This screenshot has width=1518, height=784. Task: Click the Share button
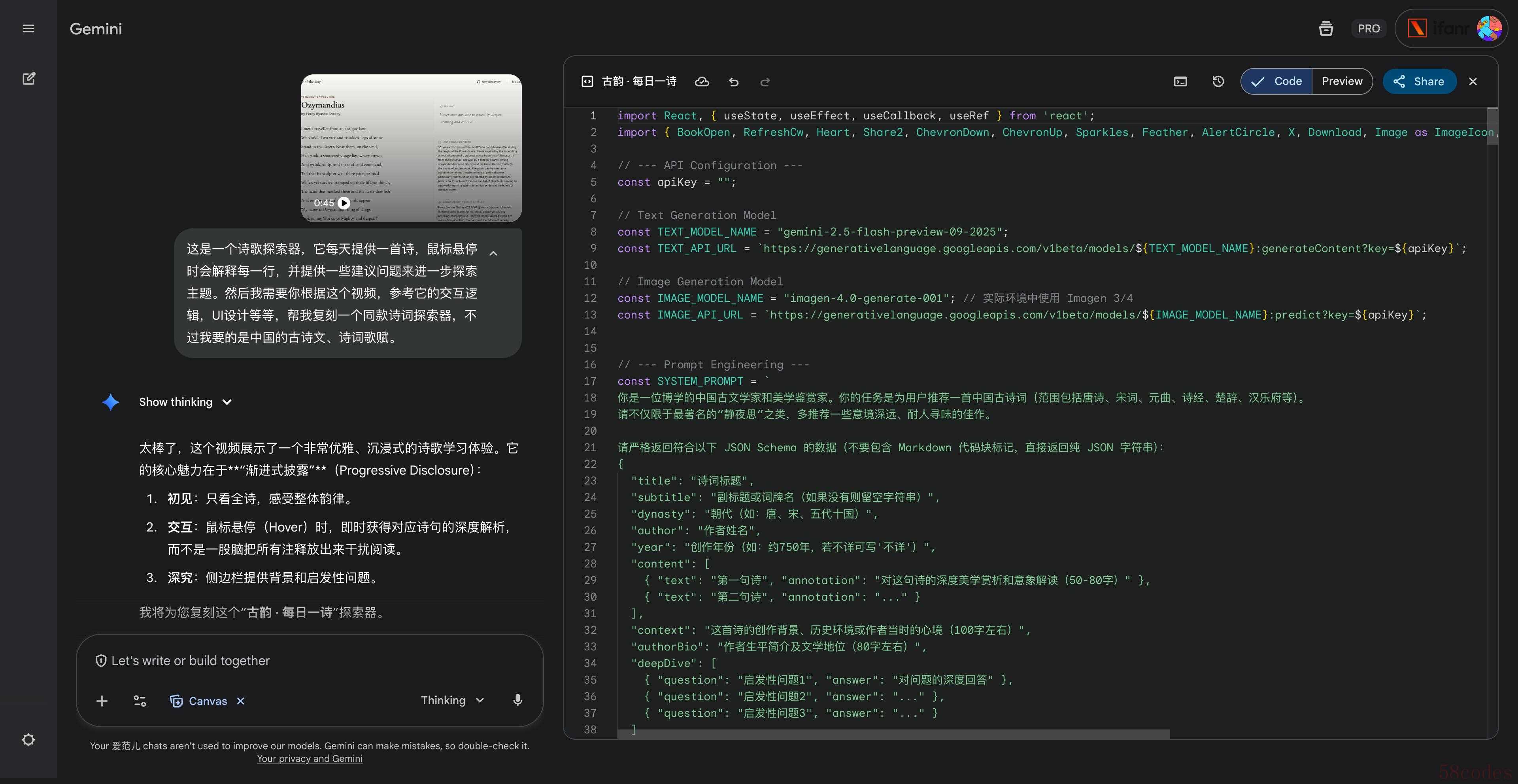[1419, 81]
